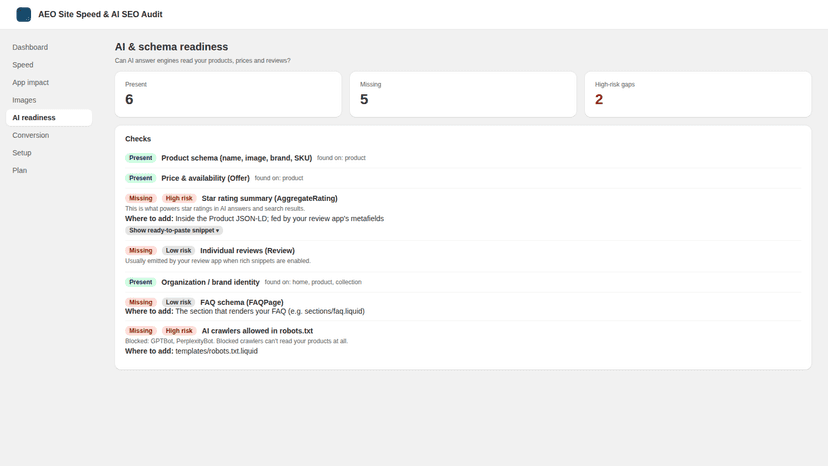Click 'Inside the Product JSON-LD' location text
828x466 pixels.
[280, 219]
